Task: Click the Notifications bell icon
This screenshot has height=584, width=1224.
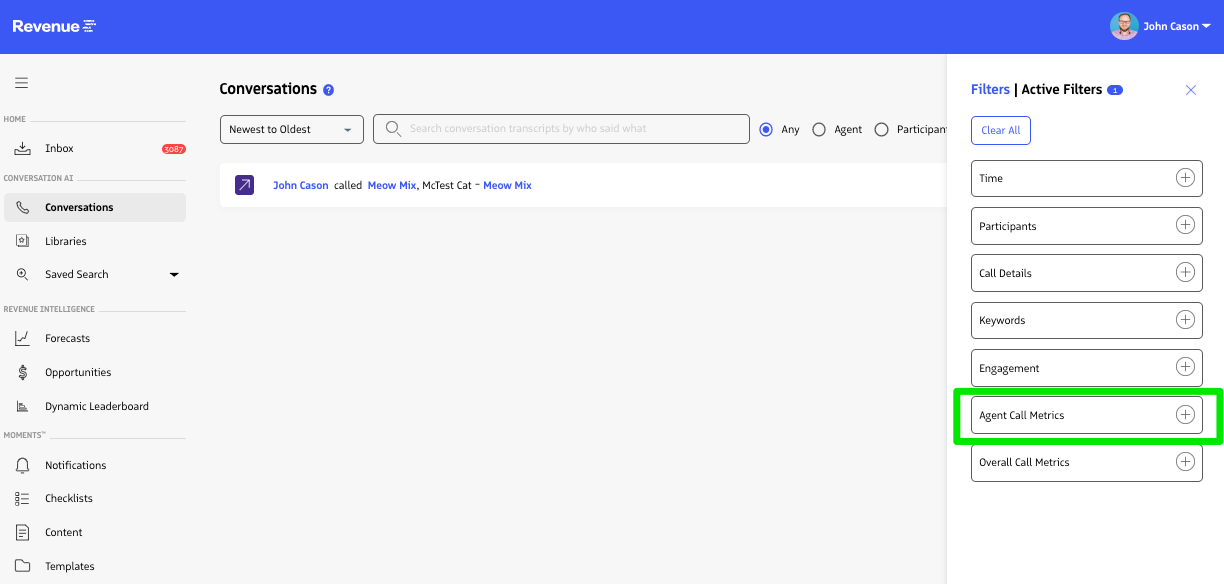Action: click(x=22, y=465)
